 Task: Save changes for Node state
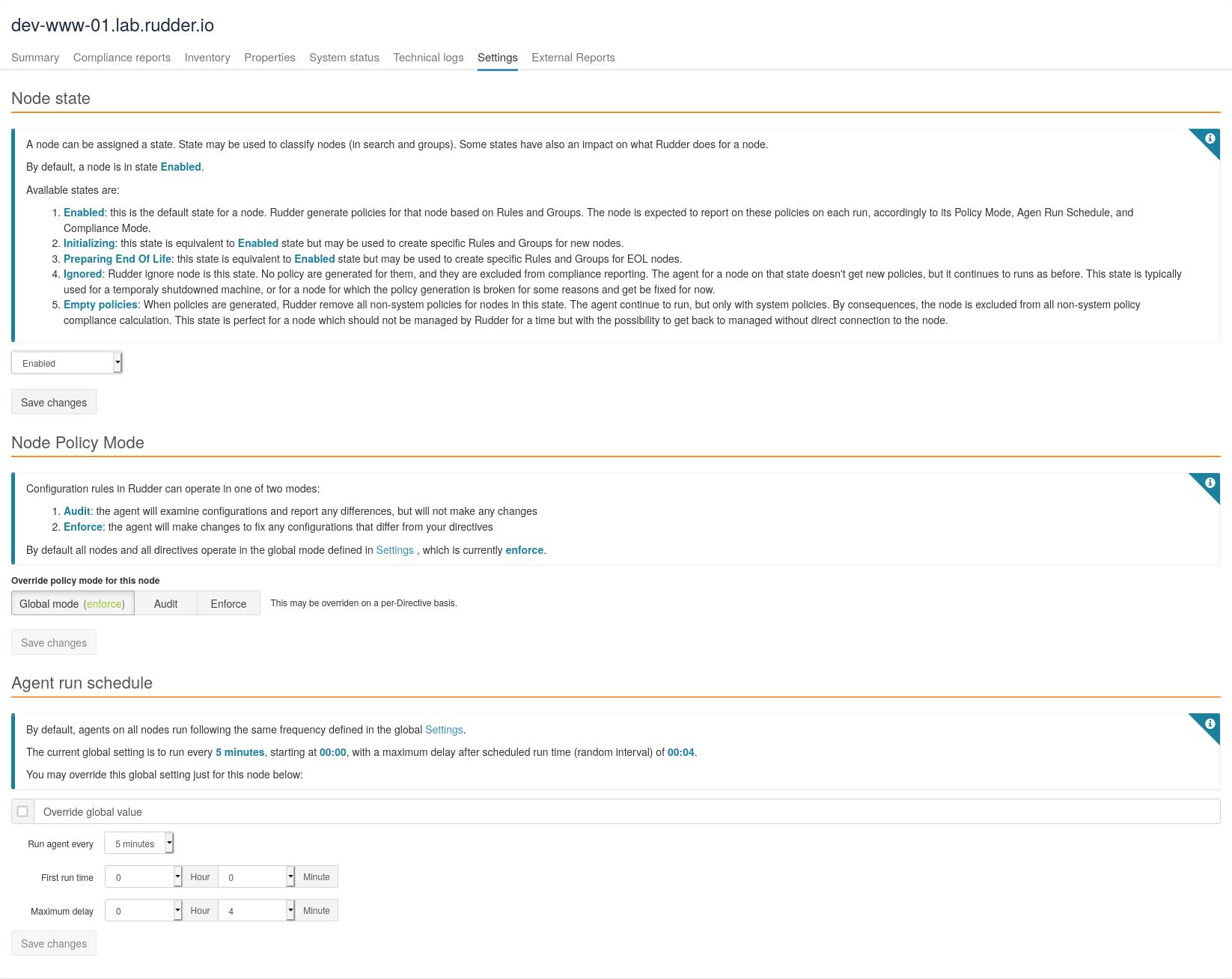point(54,402)
